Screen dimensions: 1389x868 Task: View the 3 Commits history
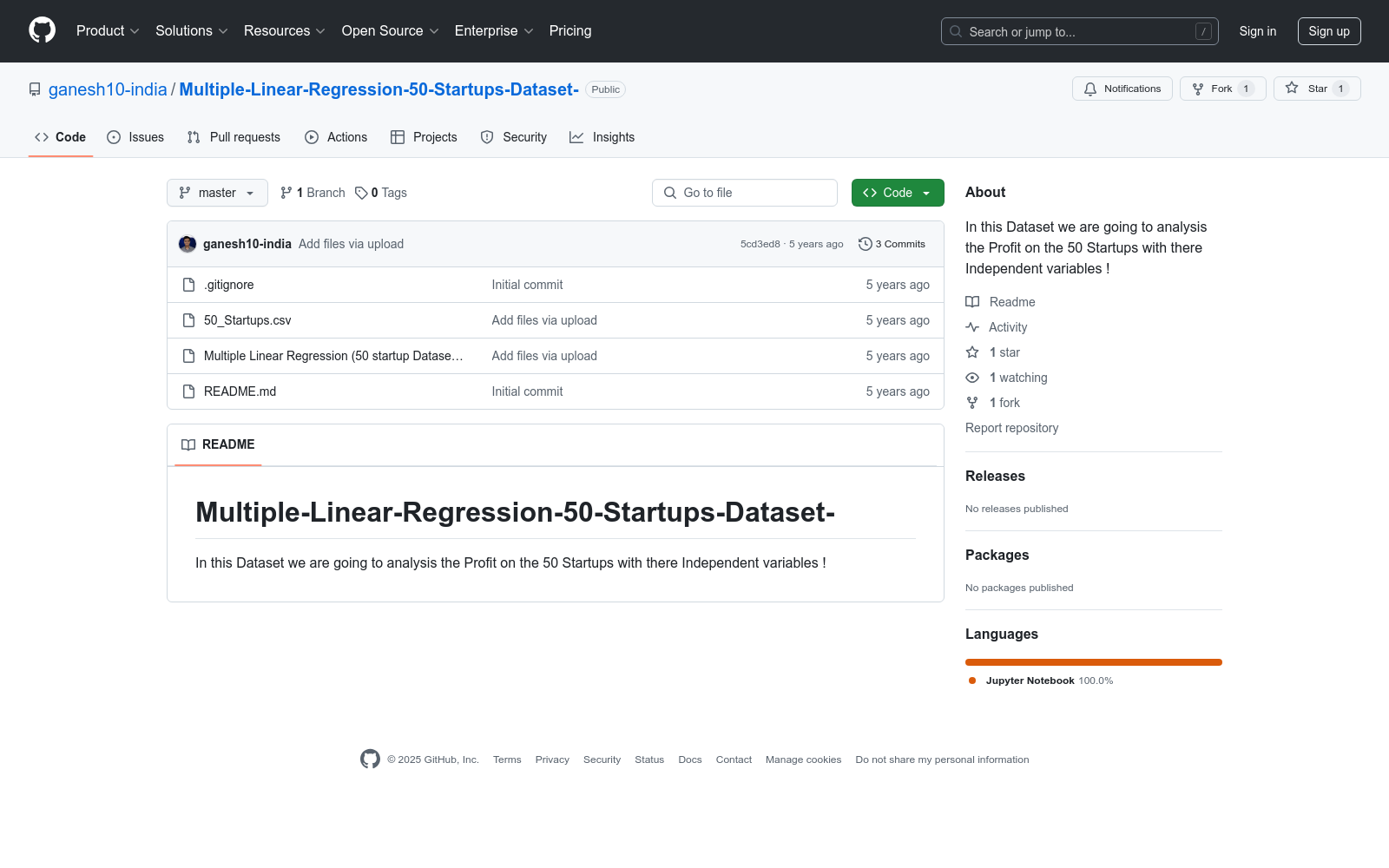click(892, 244)
